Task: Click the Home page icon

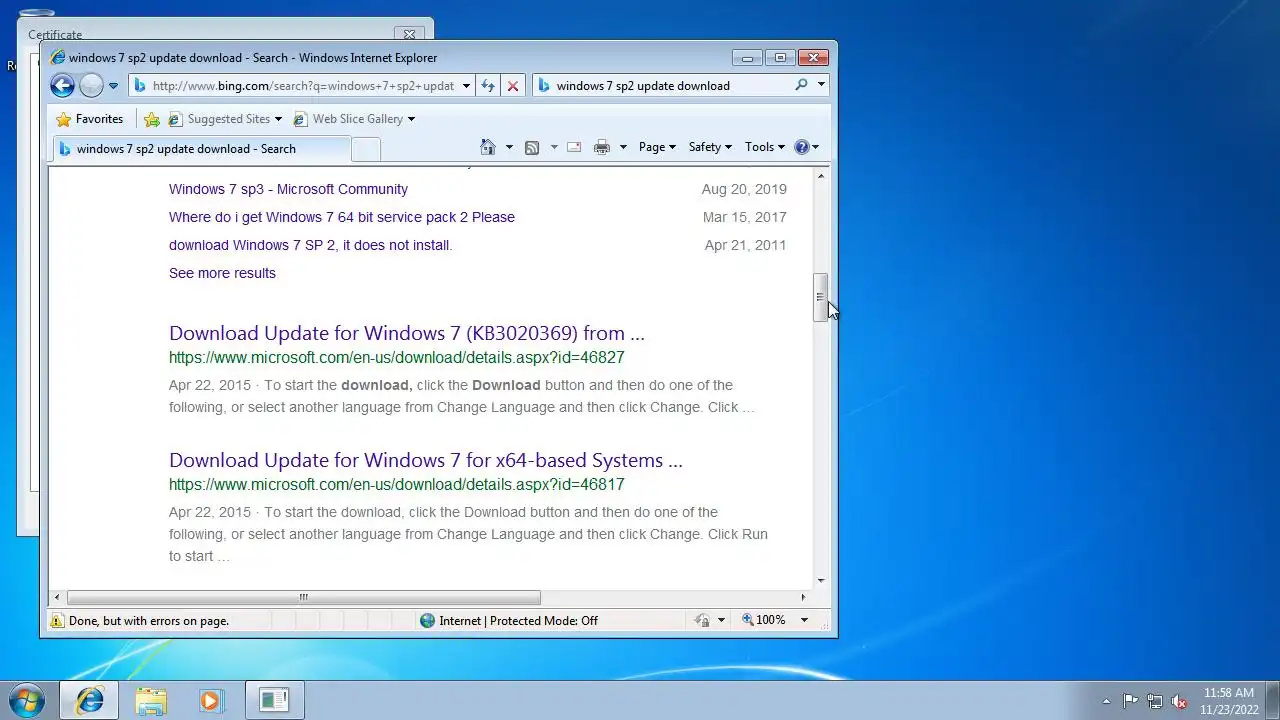Action: (x=487, y=147)
